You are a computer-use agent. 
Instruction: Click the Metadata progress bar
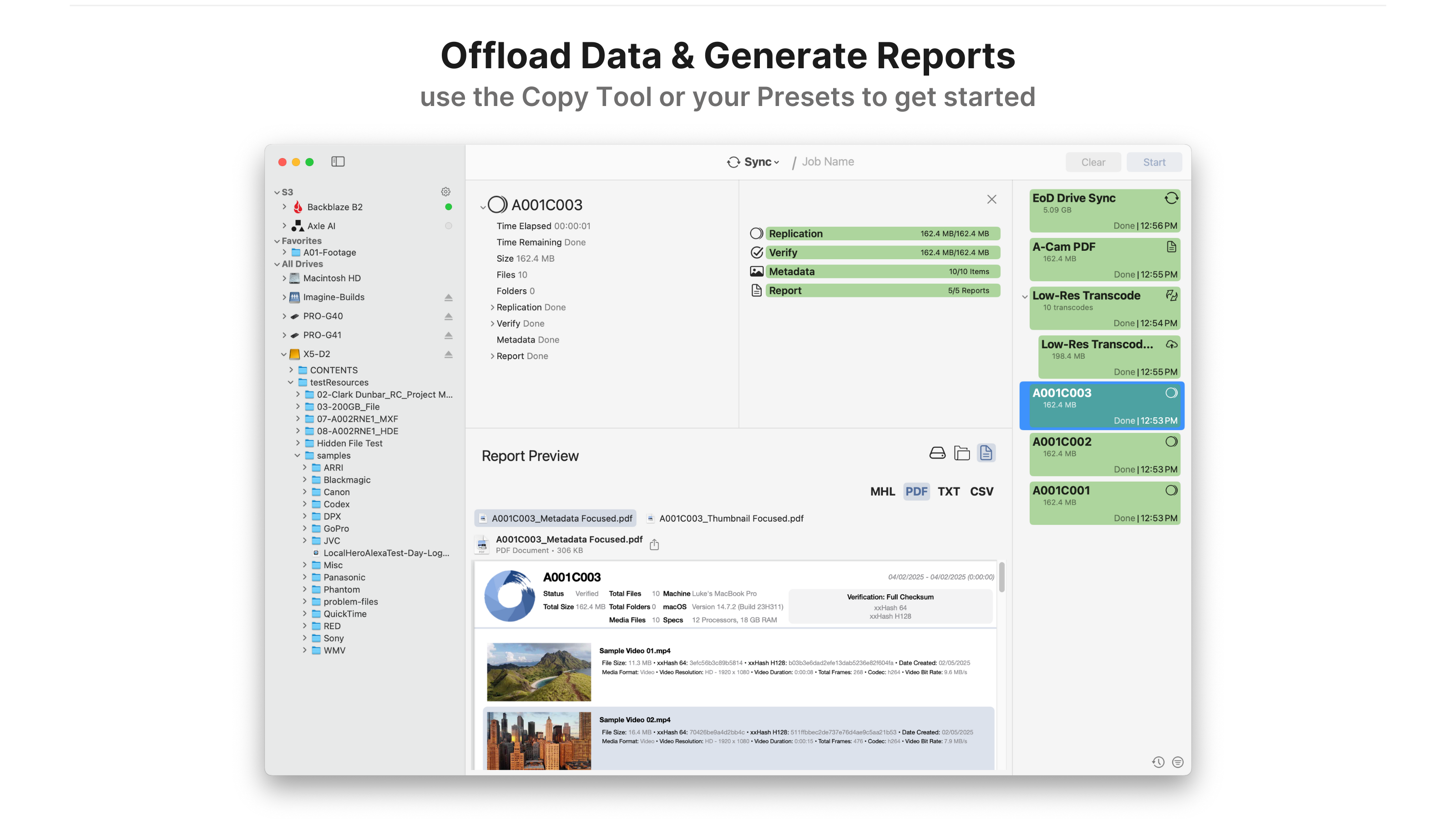click(883, 271)
